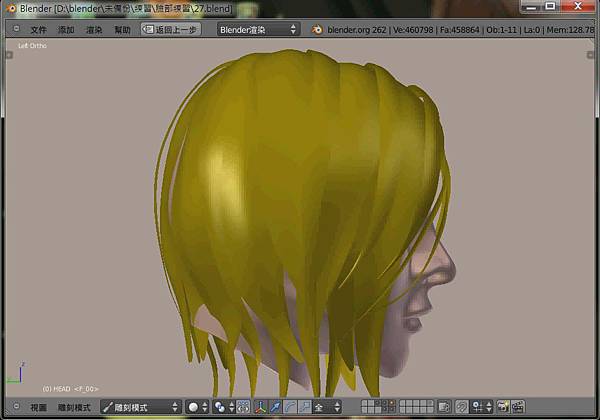This screenshot has width=600, height=420.
Task: Click the top-right area split corner widget
Action: click(590, 55)
